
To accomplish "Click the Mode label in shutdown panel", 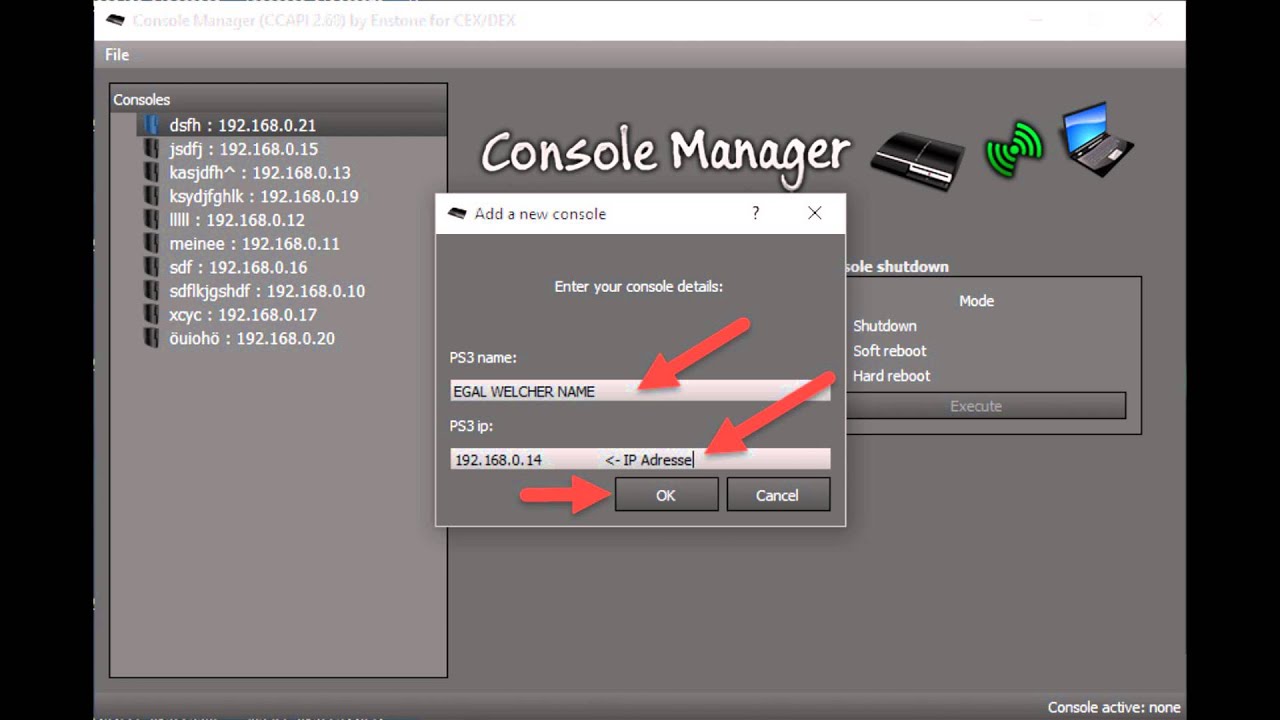I will (x=976, y=300).
